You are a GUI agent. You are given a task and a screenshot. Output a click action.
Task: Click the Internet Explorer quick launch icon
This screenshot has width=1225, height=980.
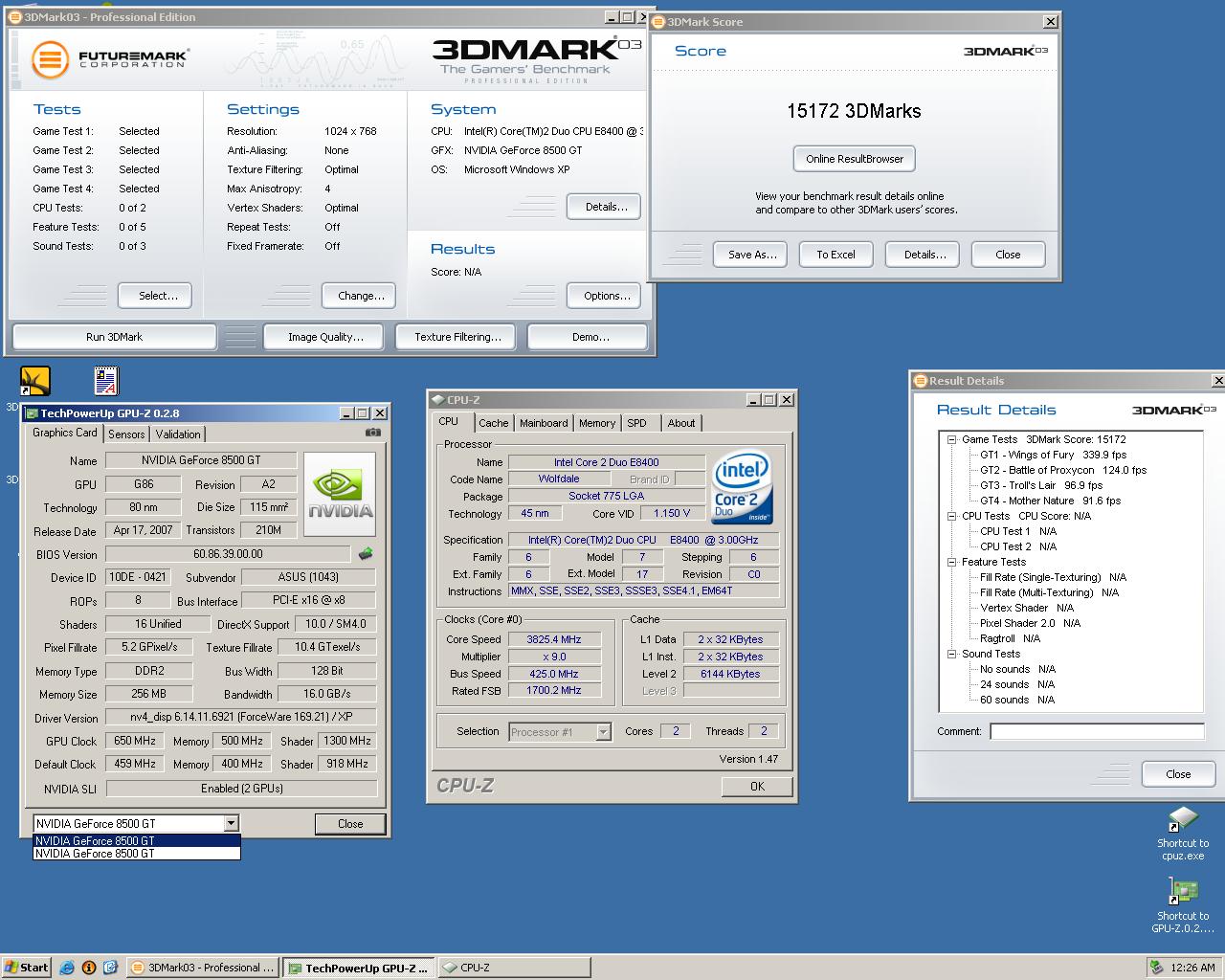click(x=68, y=968)
